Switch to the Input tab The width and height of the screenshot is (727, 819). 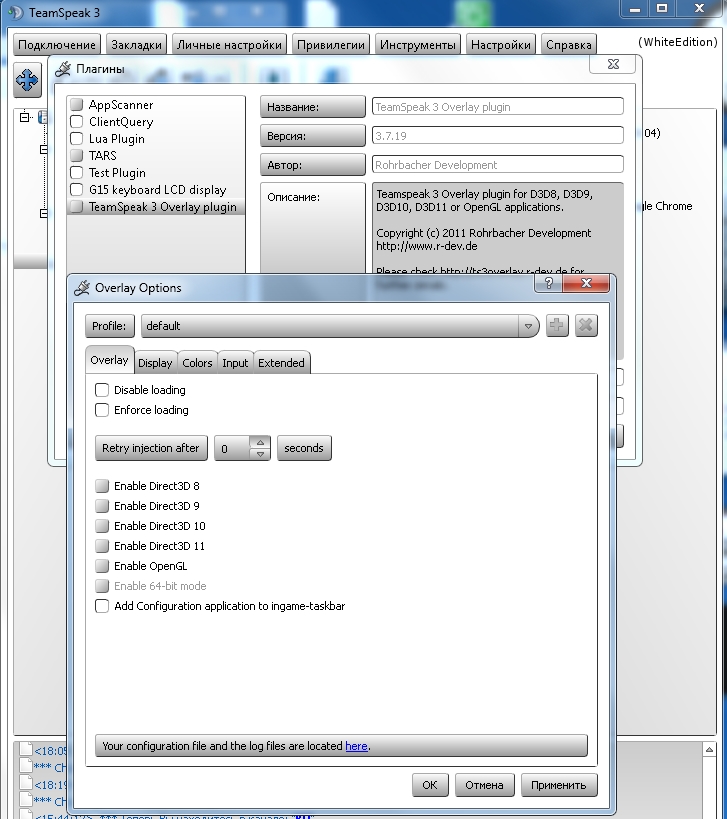click(x=235, y=362)
